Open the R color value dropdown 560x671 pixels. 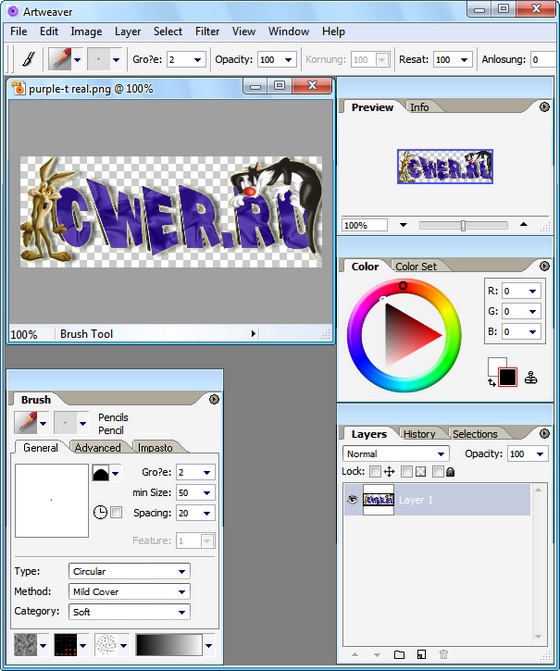coord(533,291)
